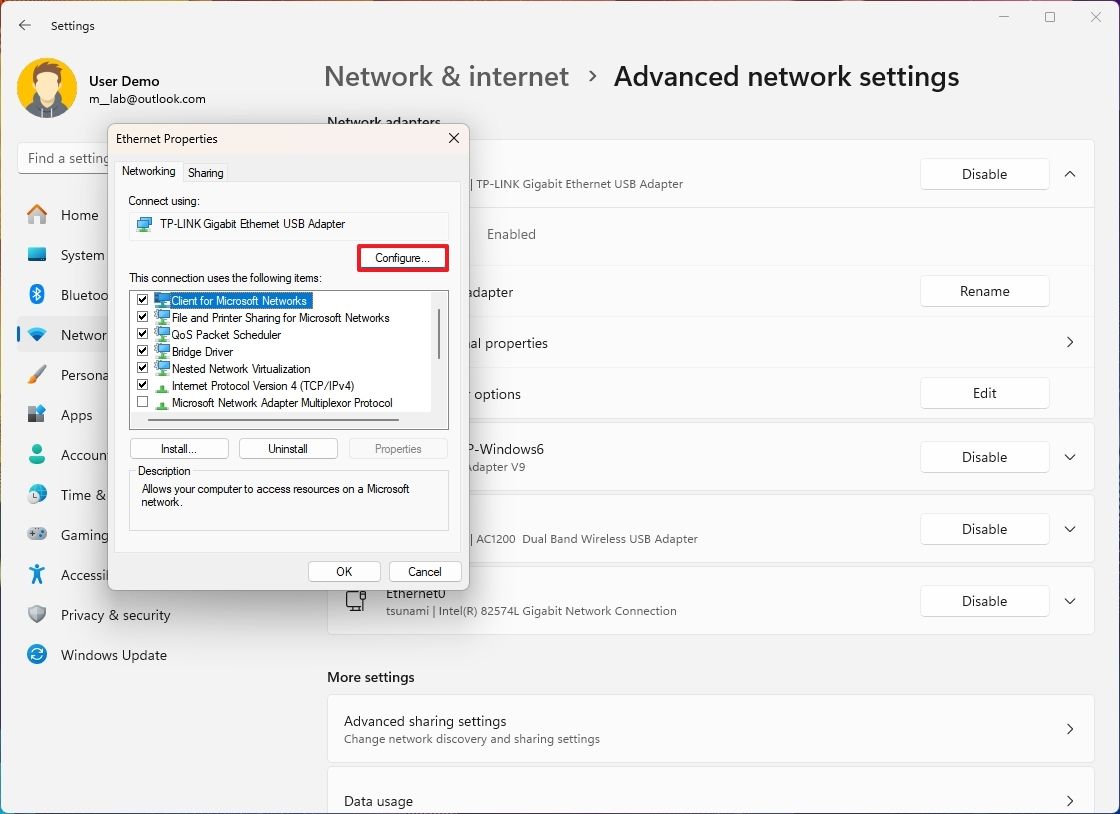Switch to the Sharing tab
Image resolution: width=1120 pixels, height=814 pixels.
pos(205,172)
